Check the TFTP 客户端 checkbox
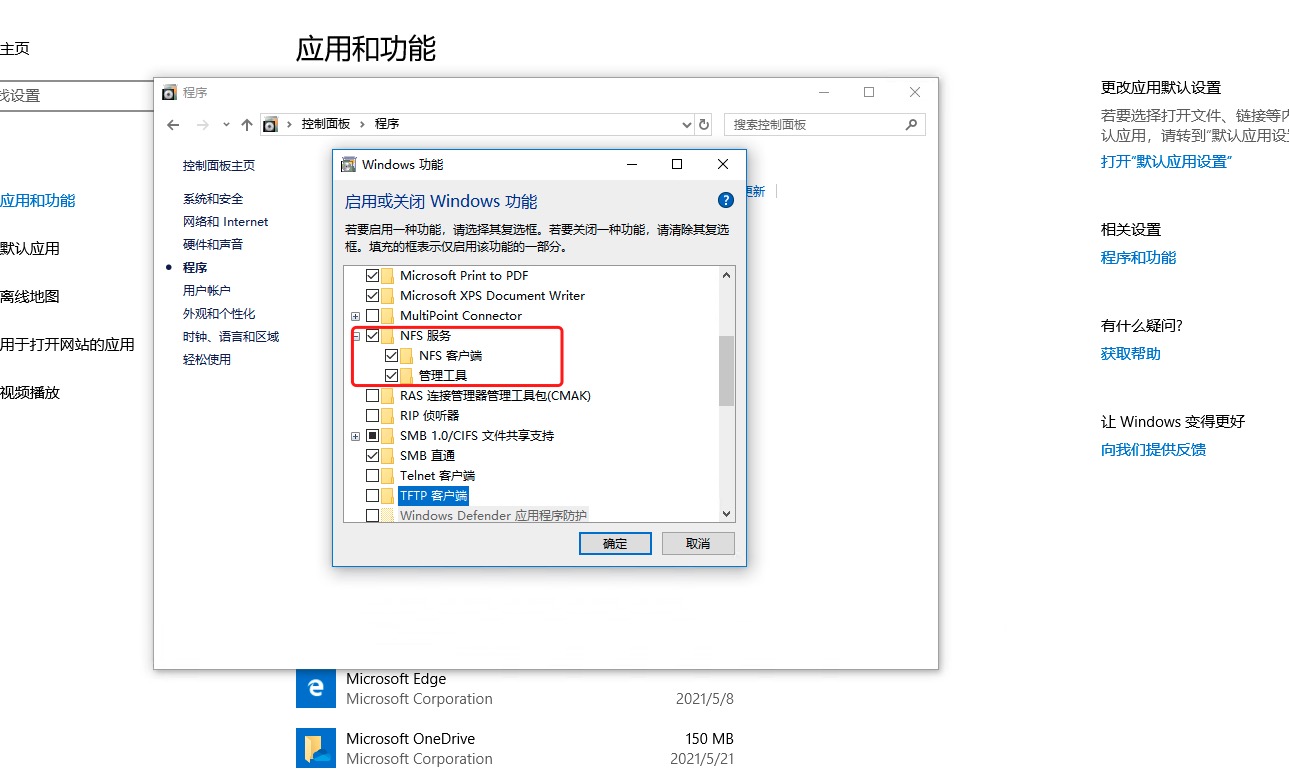The image size is (1289, 783). coord(373,495)
